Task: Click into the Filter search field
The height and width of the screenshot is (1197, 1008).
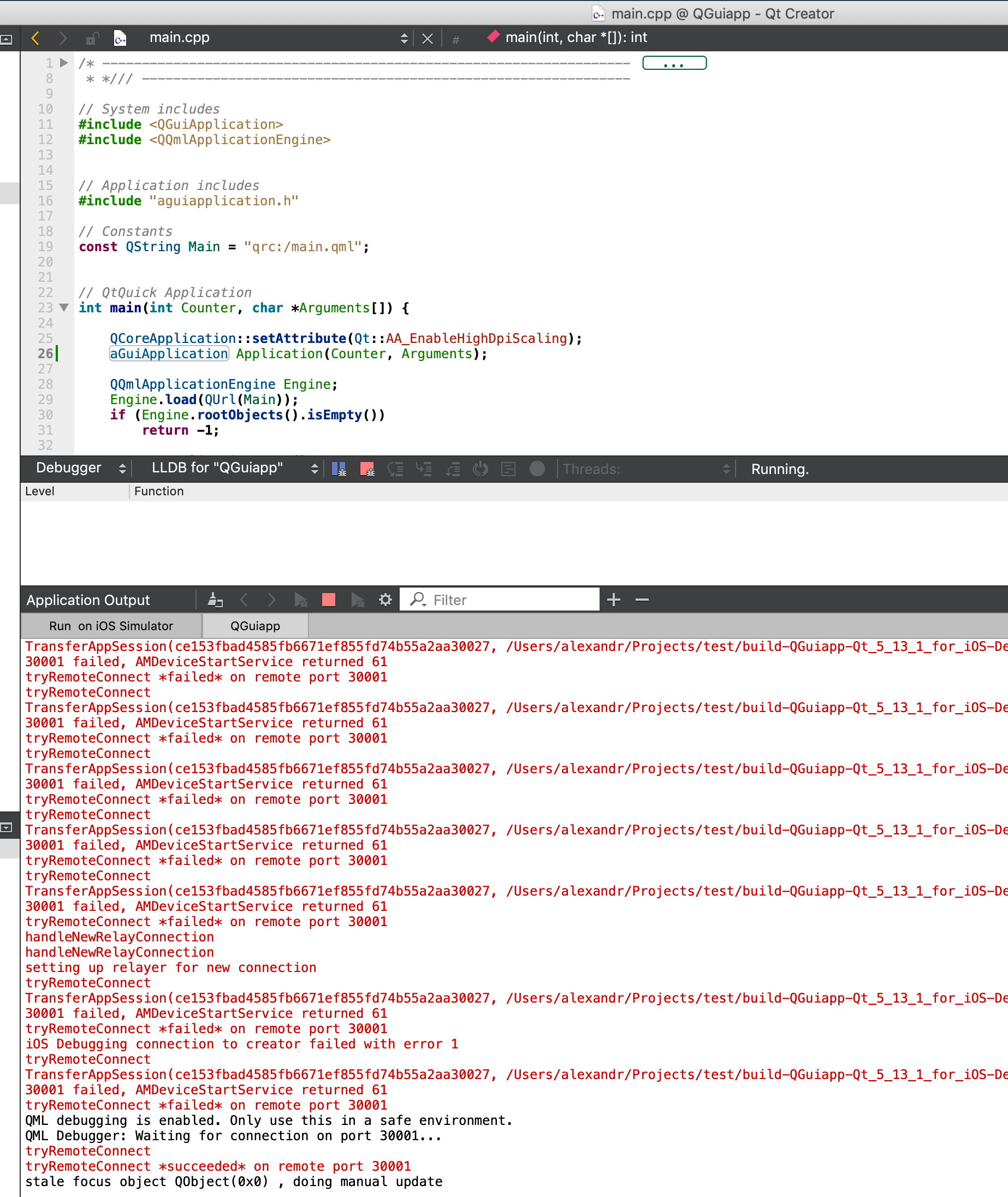Action: click(x=508, y=600)
